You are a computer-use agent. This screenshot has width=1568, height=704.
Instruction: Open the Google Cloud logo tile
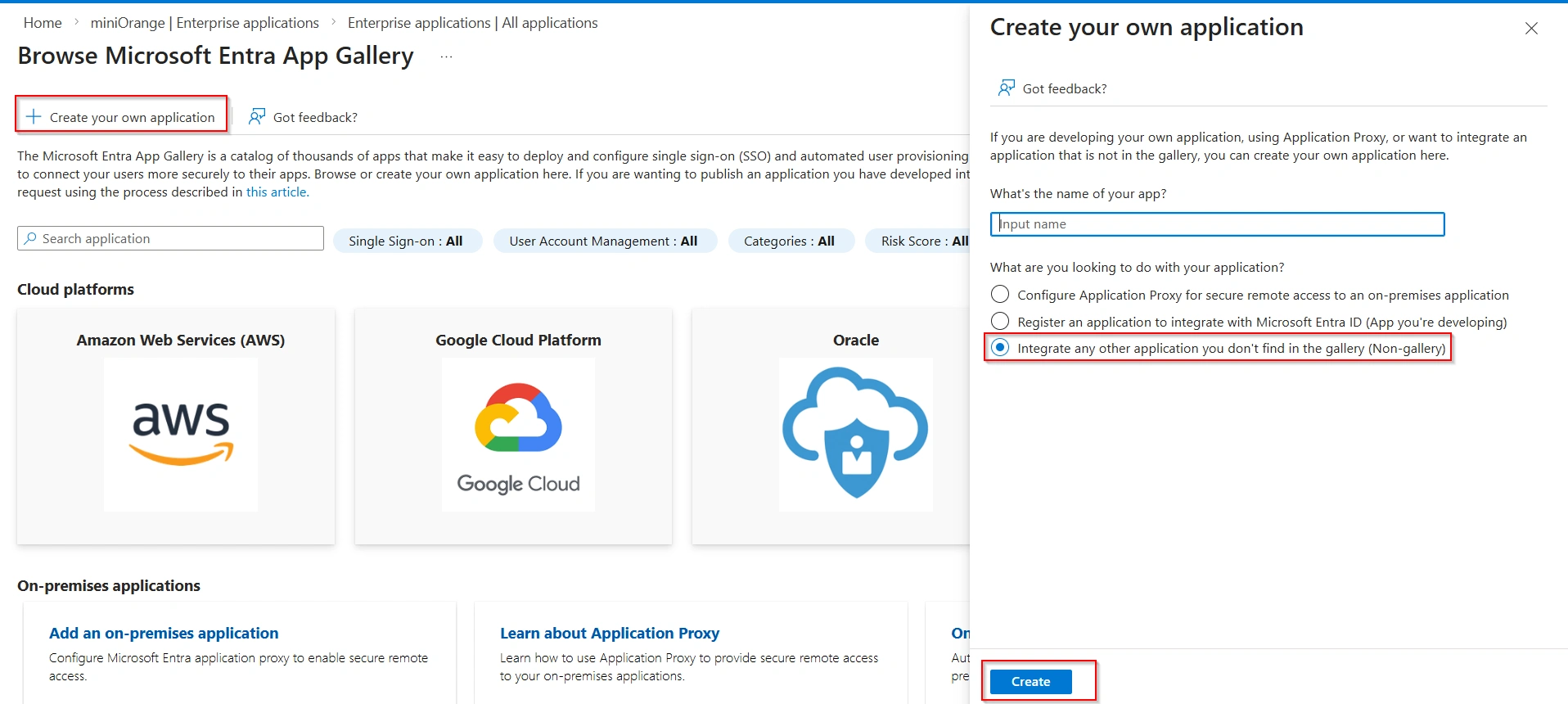pyautogui.click(x=518, y=435)
